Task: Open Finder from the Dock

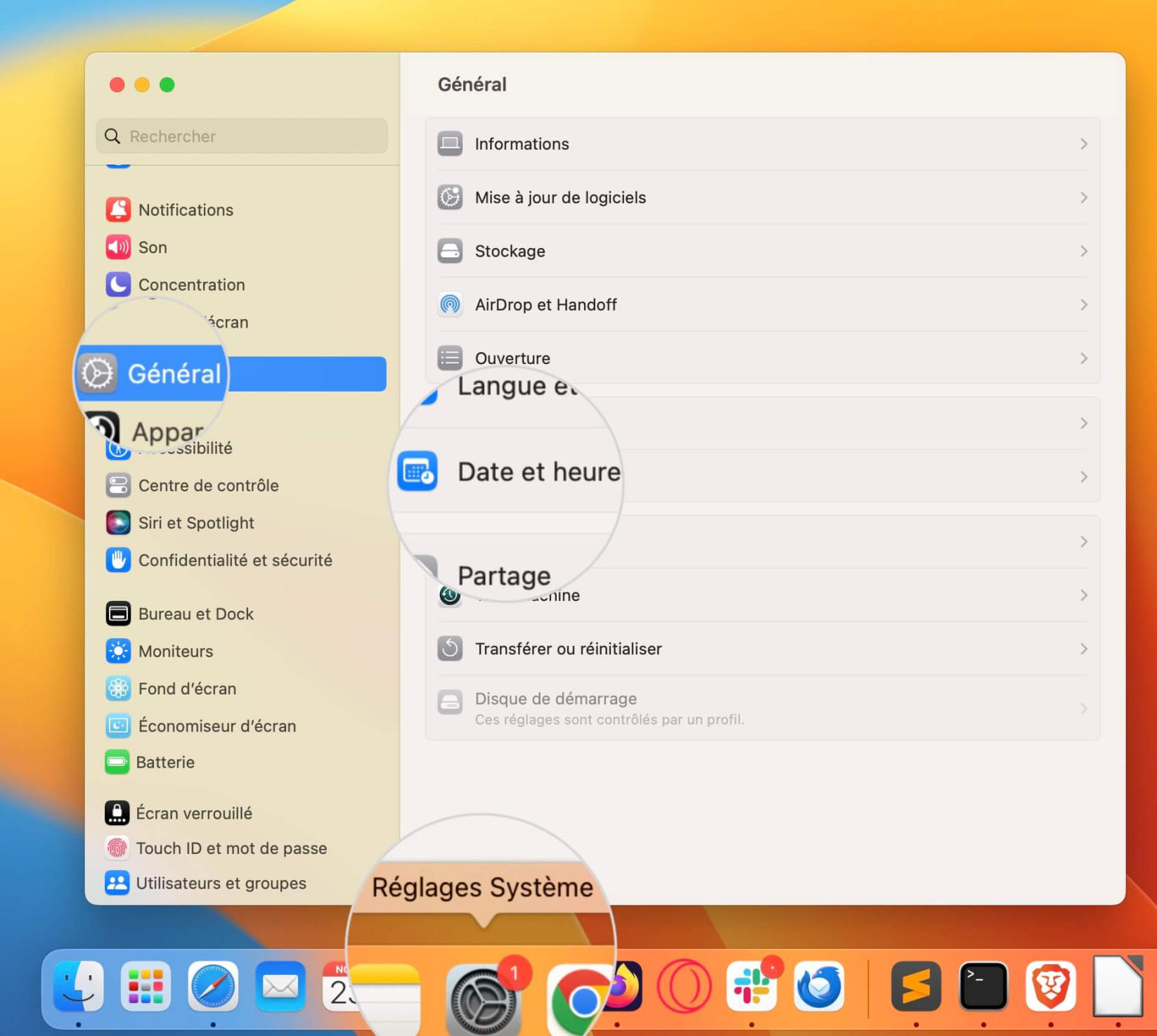Action: [x=78, y=985]
